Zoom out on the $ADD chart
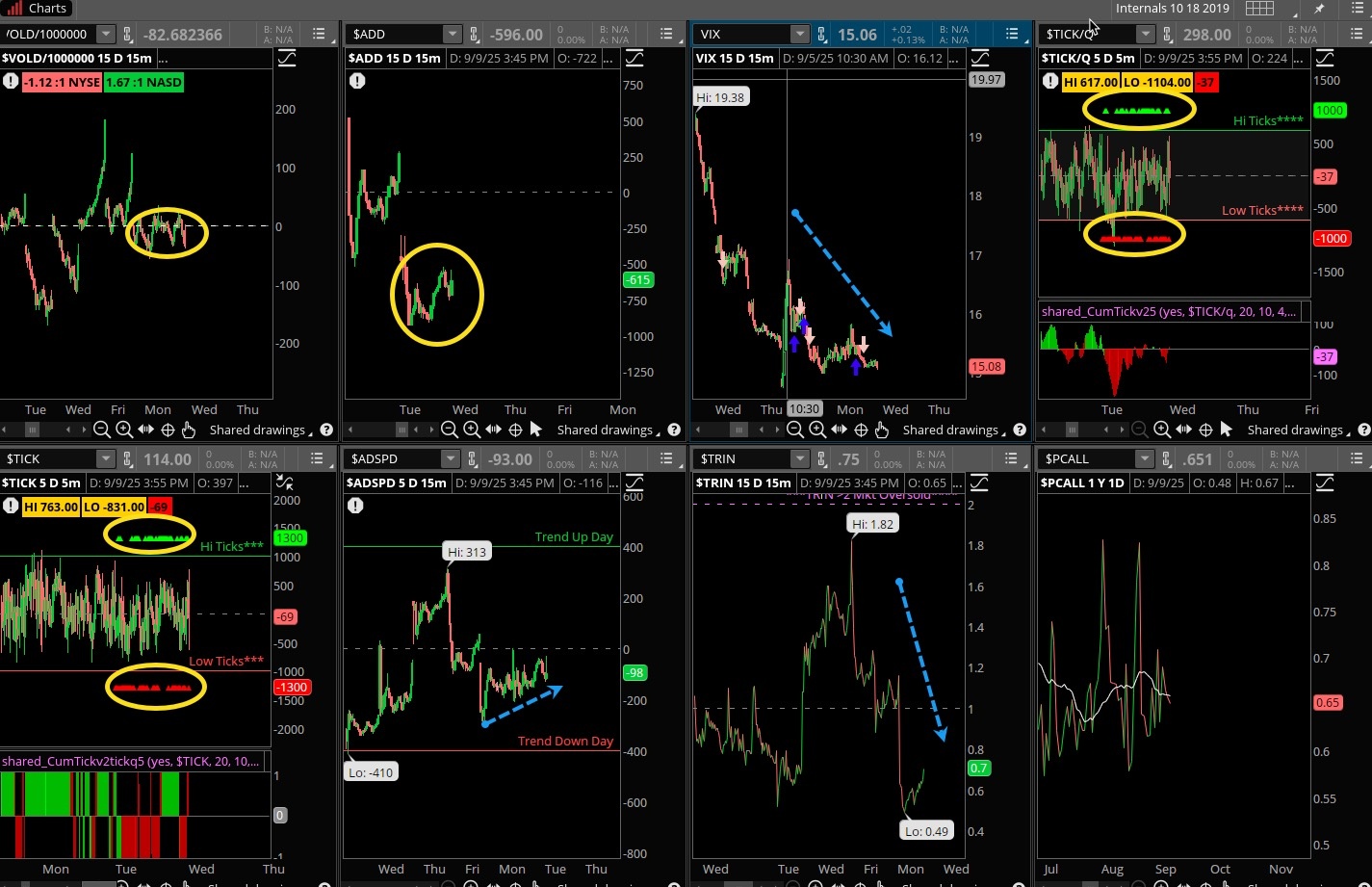Image resolution: width=1372 pixels, height=887 pixels. pyautogui.click(x=449, y=430)
